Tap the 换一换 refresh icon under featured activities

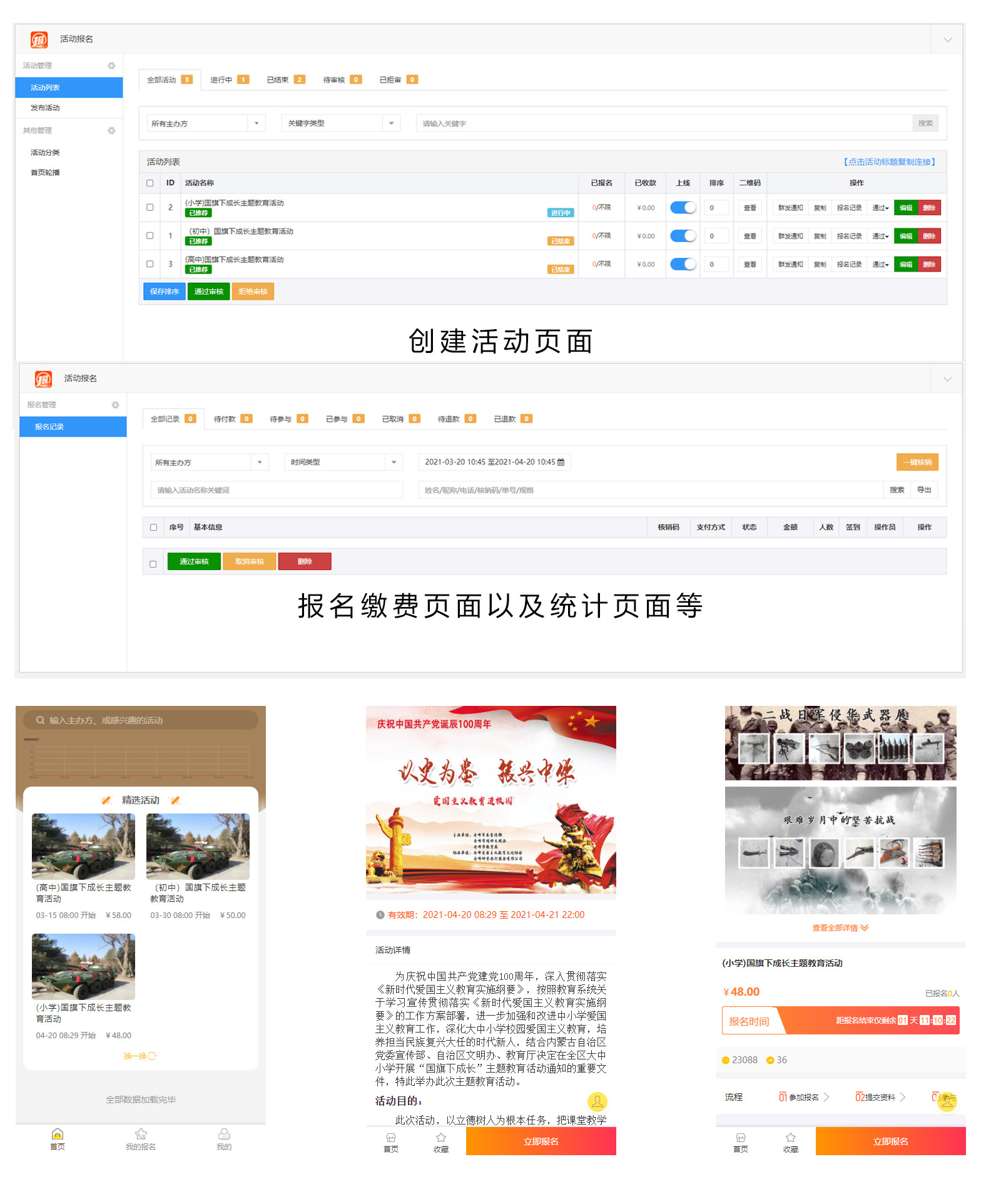pyautogui.click(x=152, y=1056)
